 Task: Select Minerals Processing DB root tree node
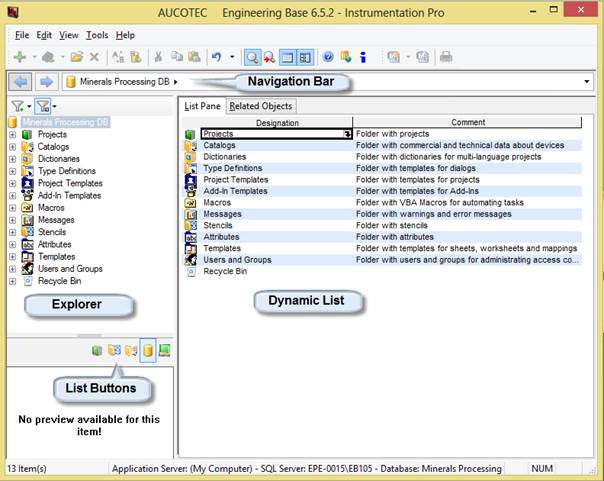click(x=66, y=122)
